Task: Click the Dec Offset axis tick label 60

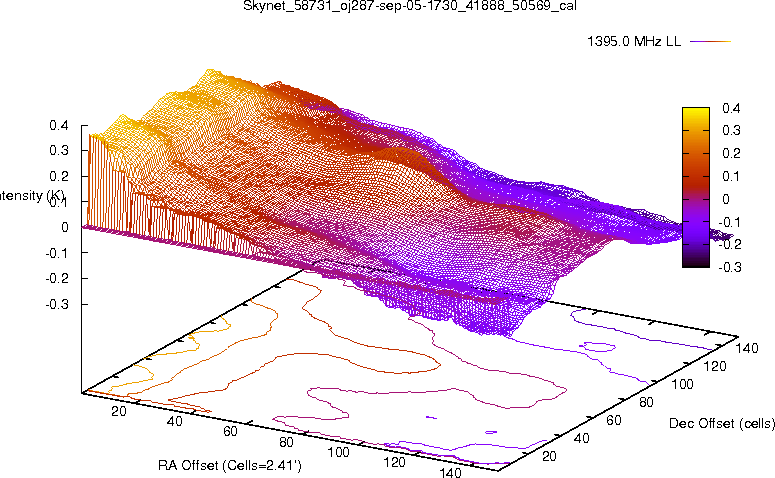Action: click(x=614, y=420)
